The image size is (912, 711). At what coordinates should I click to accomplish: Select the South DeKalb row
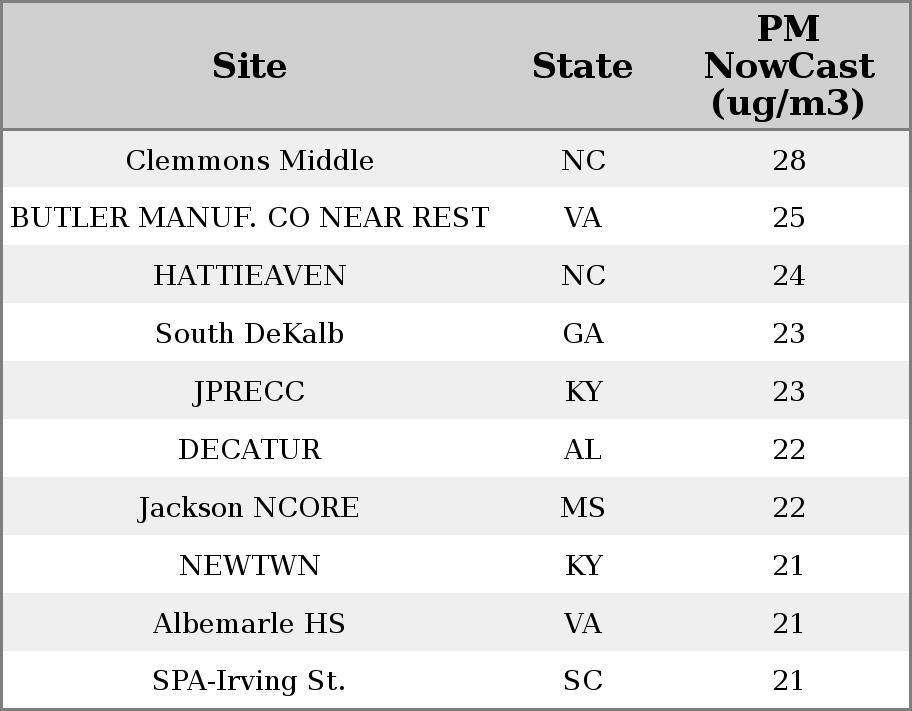tap(250, 334)
